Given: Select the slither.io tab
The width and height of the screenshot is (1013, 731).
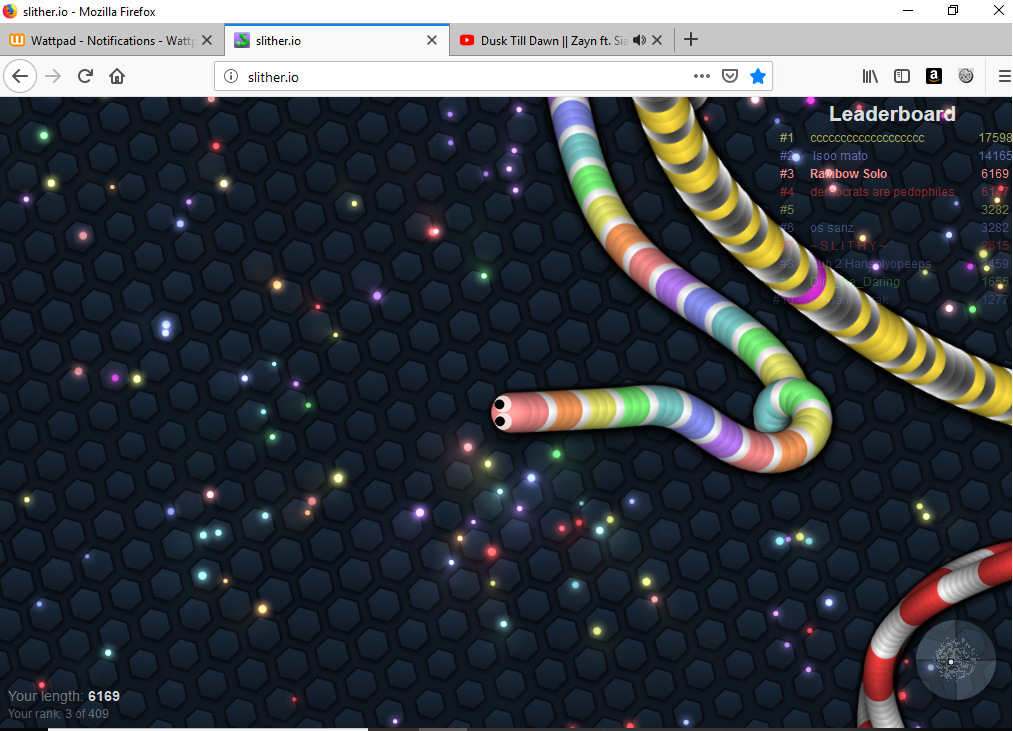Looking at the screenshot, I should [x=337, y=41].
